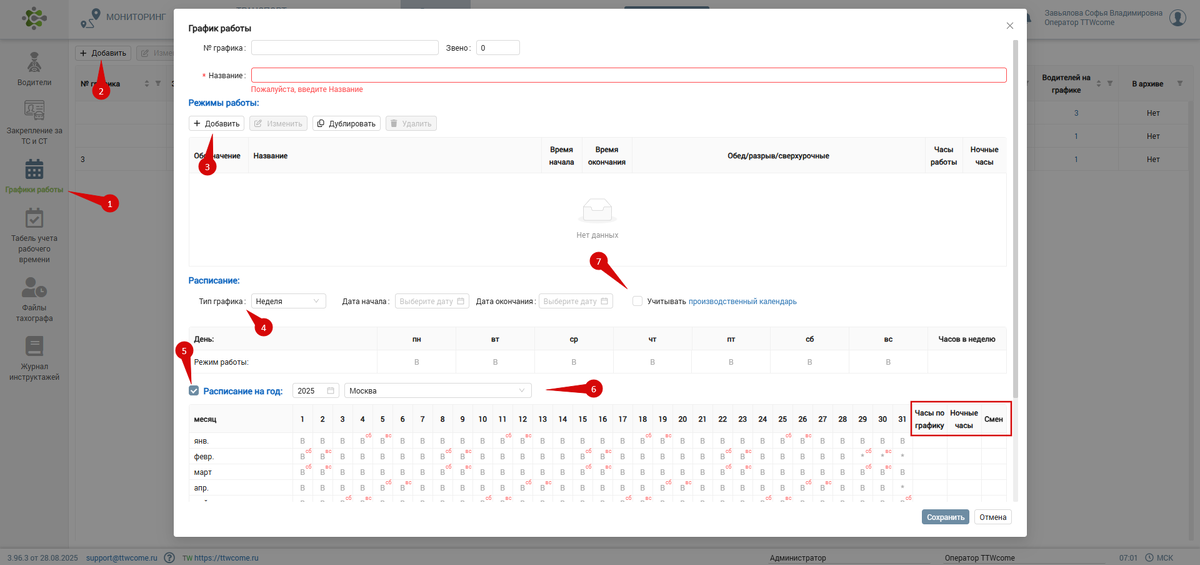The width and height of the screenshot is (1200, 565).
Task: Click version 3.96.3 от 28.08.2025 text
Action: [x=43, y=558]
